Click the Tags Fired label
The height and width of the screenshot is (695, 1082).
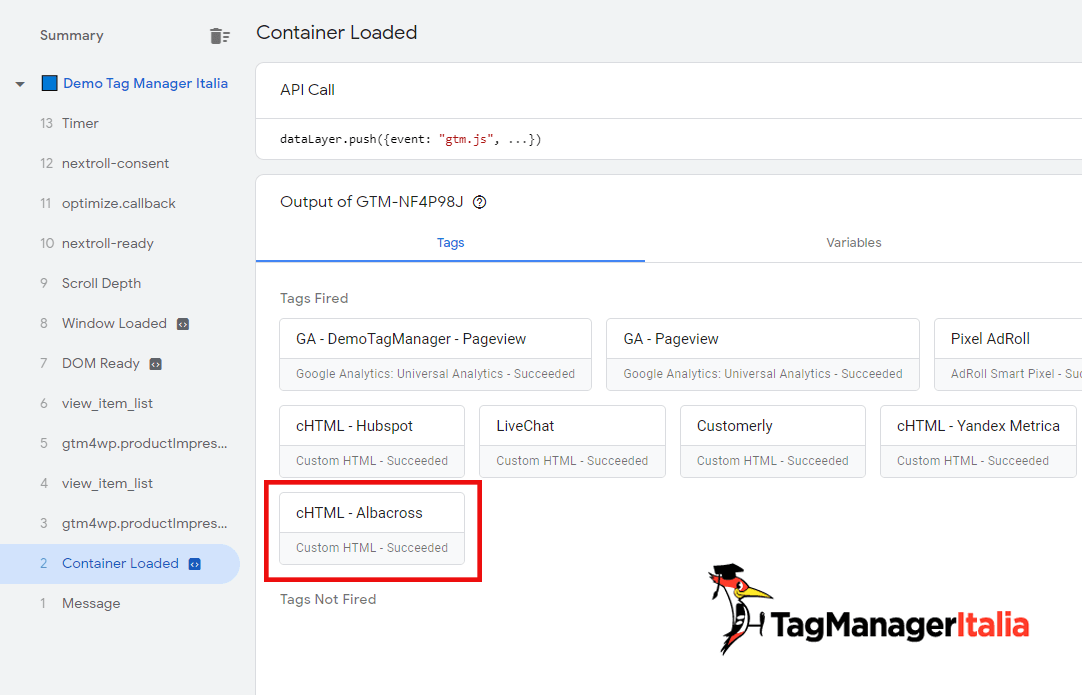[x=314, y=299]
